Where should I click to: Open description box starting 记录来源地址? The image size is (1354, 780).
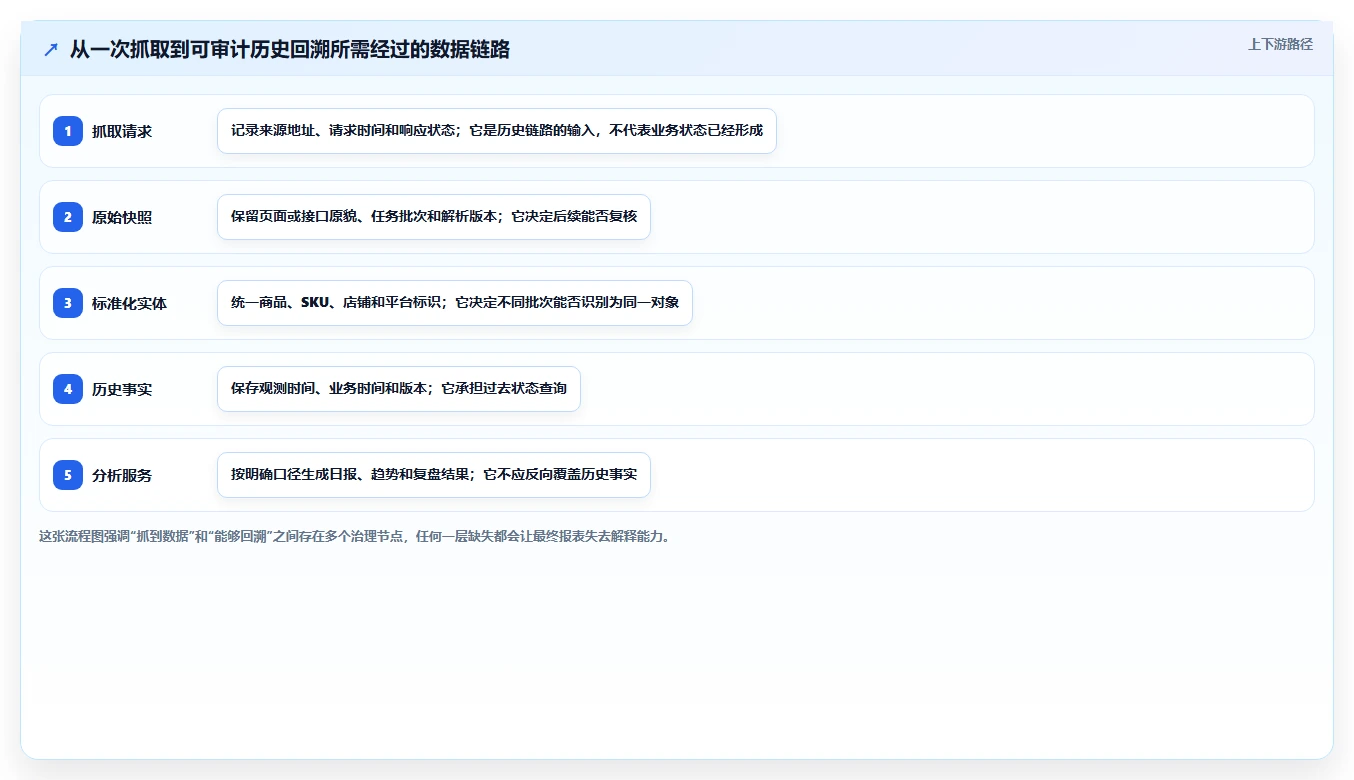click(497, 131)
